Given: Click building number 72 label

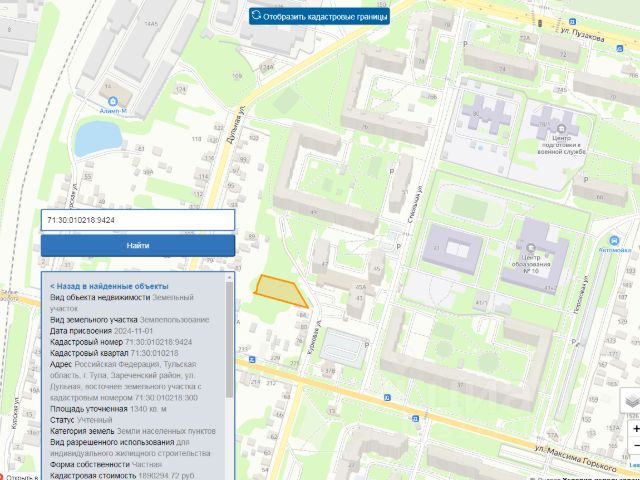Looking at the screenshot, I should pos(563,55).
